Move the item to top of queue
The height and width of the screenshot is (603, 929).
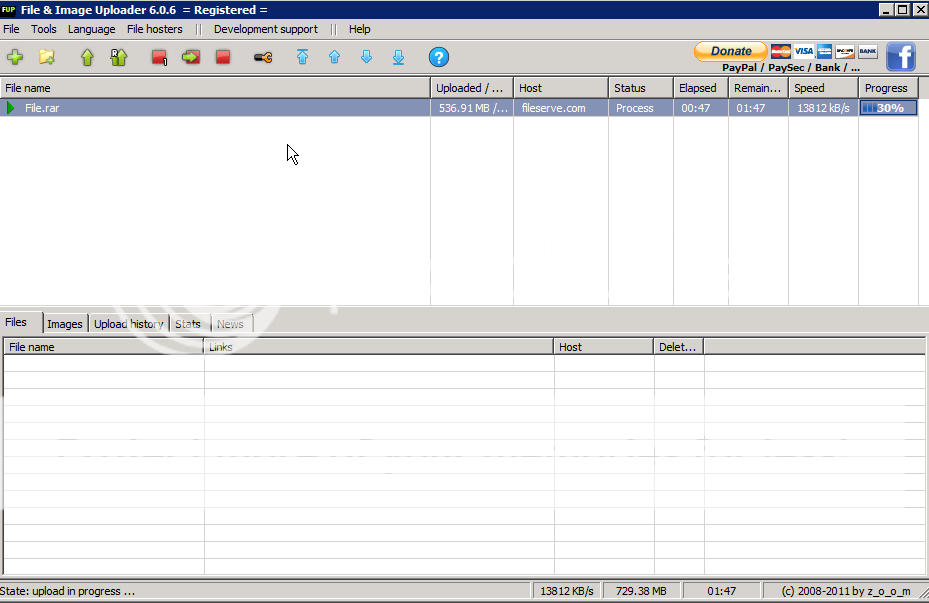(302, 57)
